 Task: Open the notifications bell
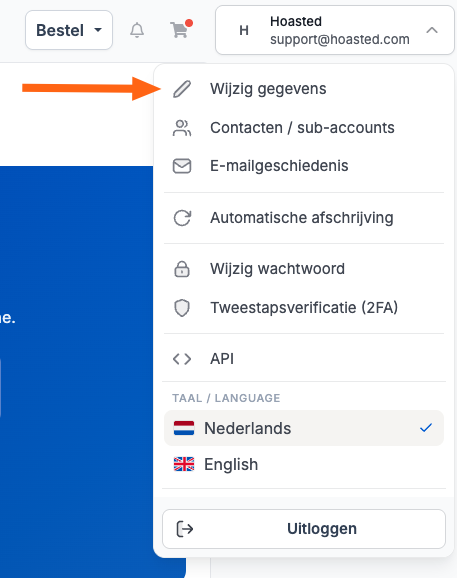(137, 30)
